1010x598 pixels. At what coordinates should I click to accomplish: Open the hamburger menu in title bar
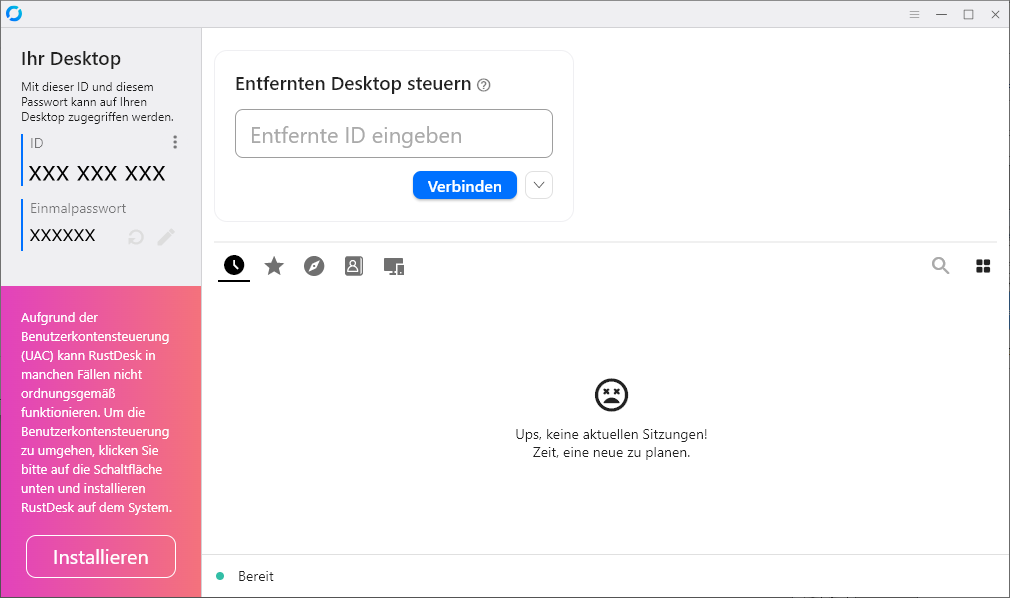click(914, 14)
